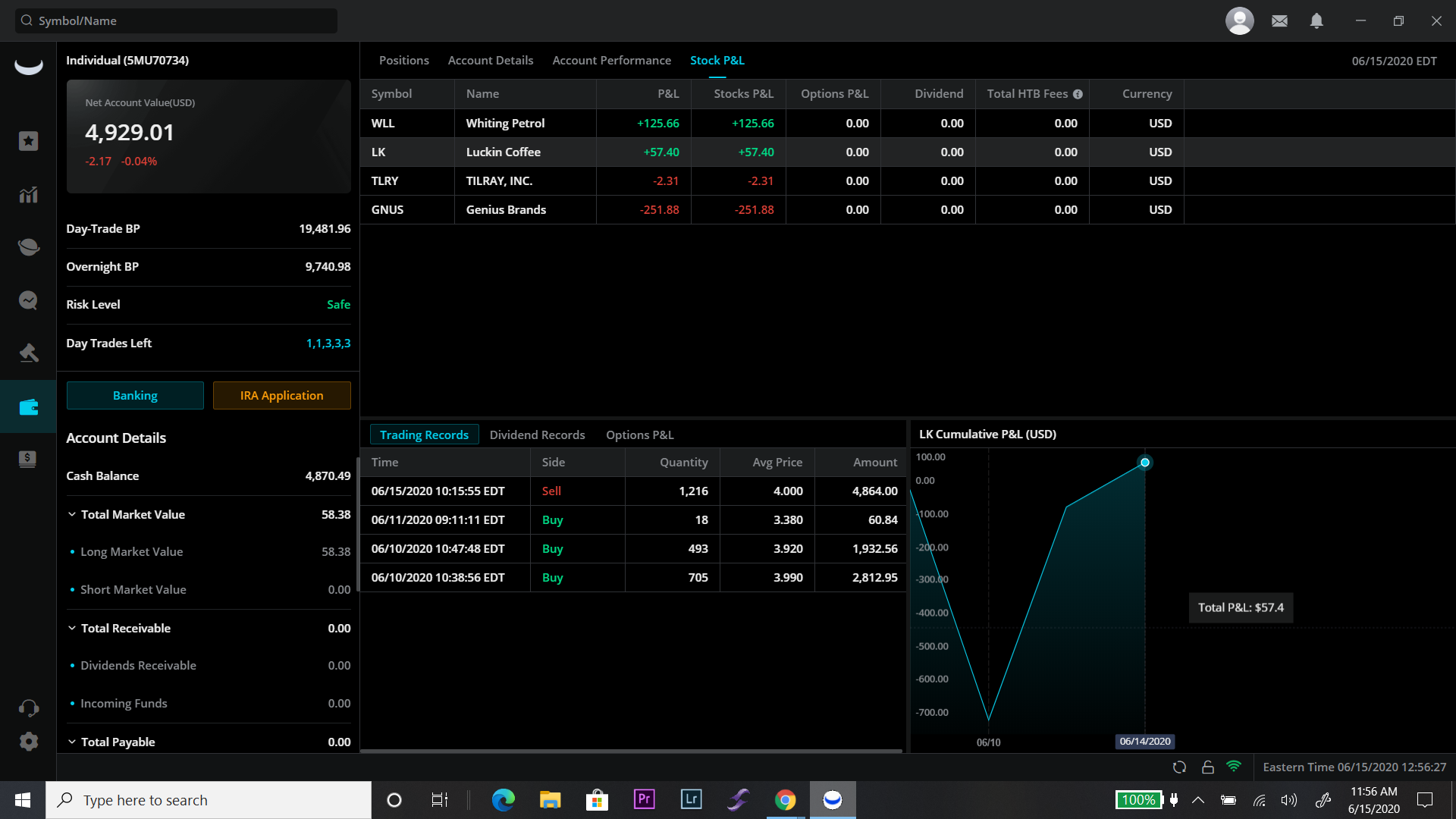Toggle the lock icon in status bar
Image resolution: width=1456 pixels, height=819 pixels.
pos(1208,767)
